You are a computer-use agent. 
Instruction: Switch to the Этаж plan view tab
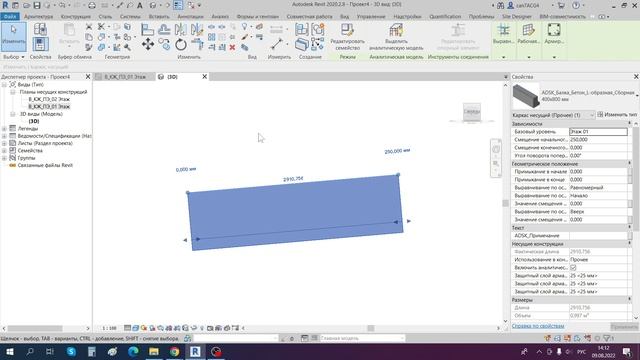(124, 77)
